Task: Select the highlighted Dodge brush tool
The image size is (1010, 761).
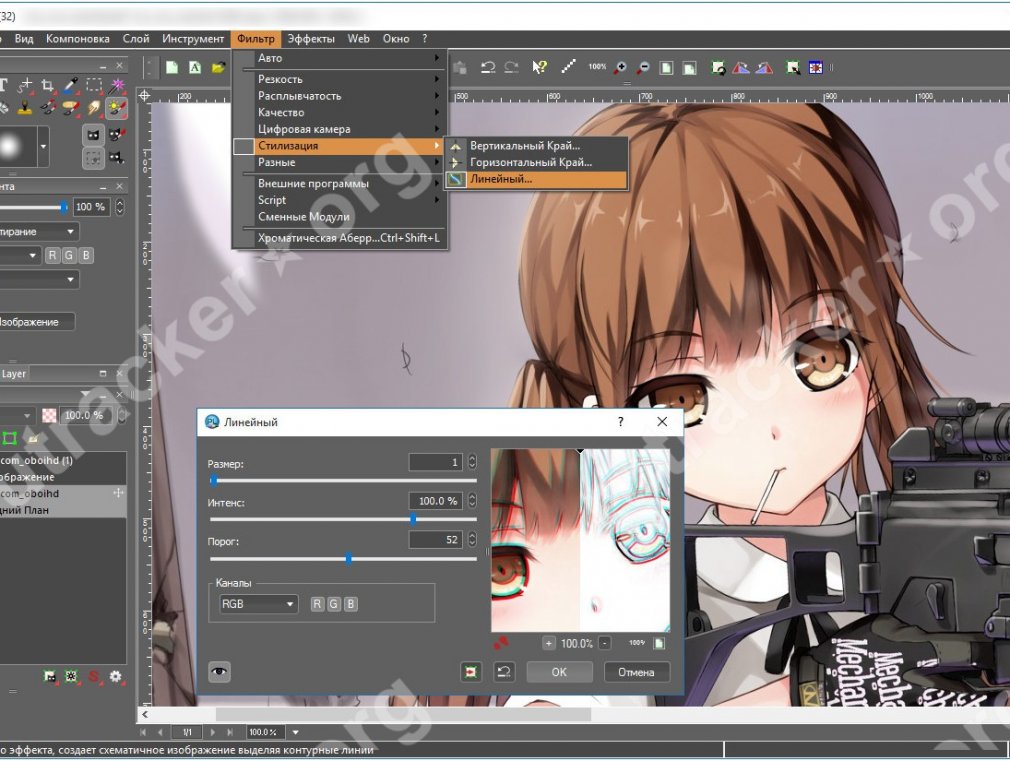Action: click(x=117, y=108)
